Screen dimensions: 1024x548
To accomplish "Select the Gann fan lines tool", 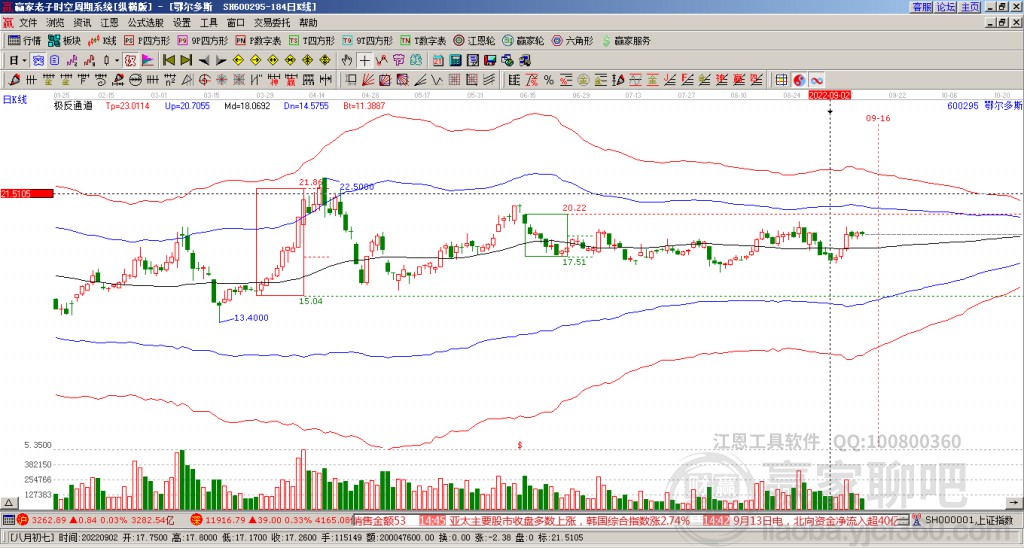I will 368,80.
